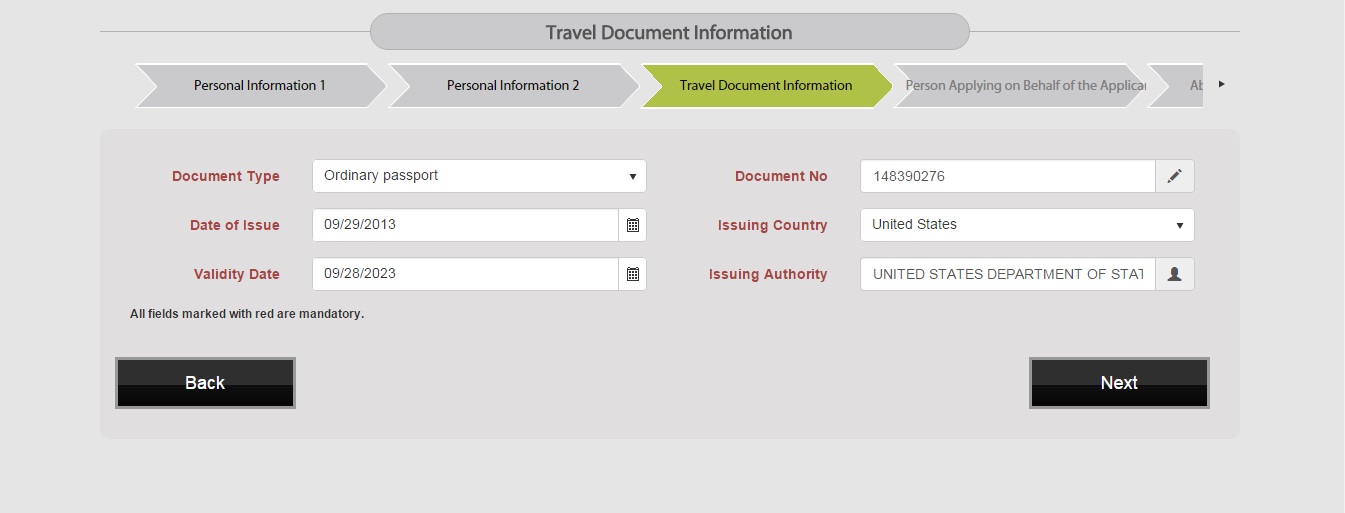This screenshot has width=1345, height=513.
Task: Open the Validity Date calendar picker
Action: 632,274
